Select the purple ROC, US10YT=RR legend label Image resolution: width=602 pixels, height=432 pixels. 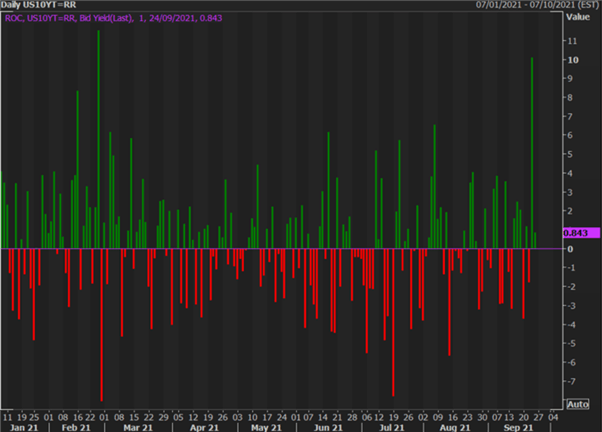coord(114,18)
